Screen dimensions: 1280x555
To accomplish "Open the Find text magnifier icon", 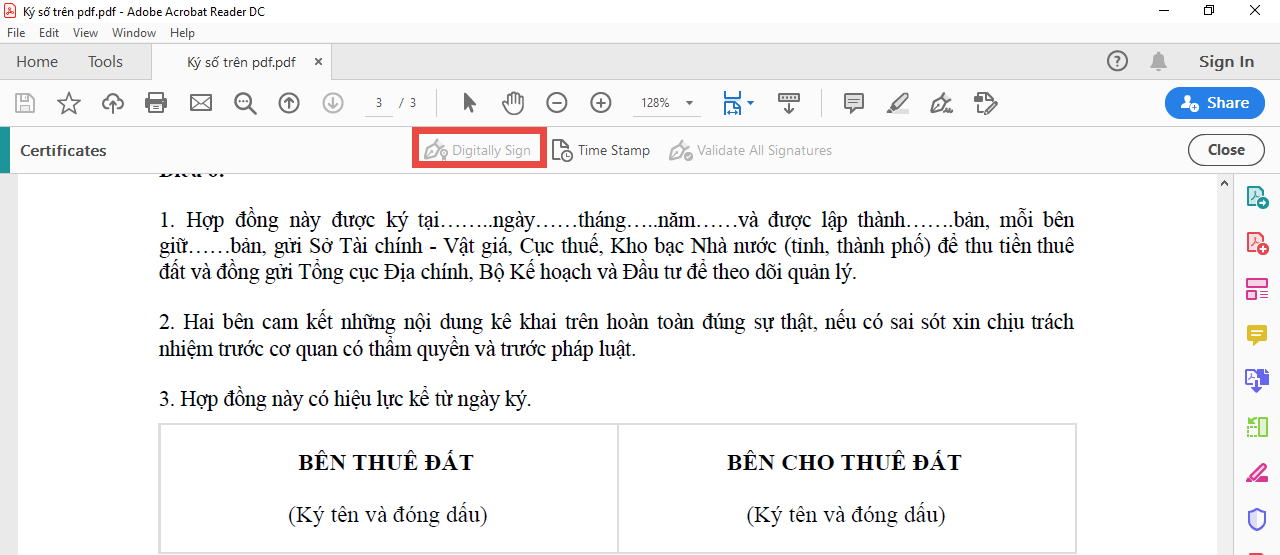I will point(245,103).
